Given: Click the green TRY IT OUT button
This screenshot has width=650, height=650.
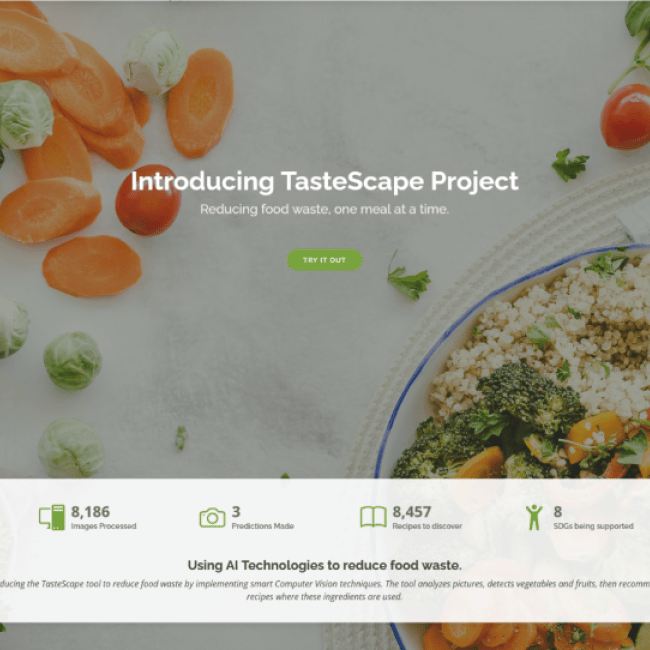Looking at the screenshot, I should (x=325, y=260).
